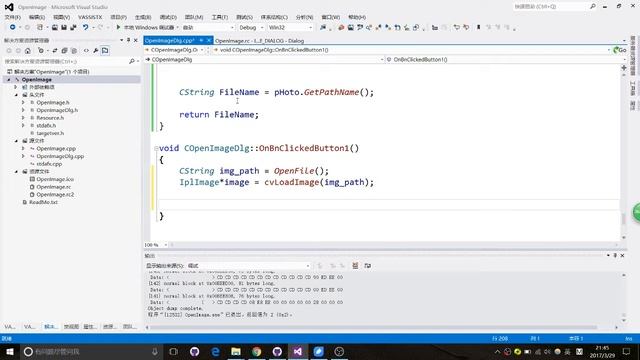The width and height of the screenshot is (640, 360).
Task: Select Resource.h in Solution Explorer
Action: point(50,118)
